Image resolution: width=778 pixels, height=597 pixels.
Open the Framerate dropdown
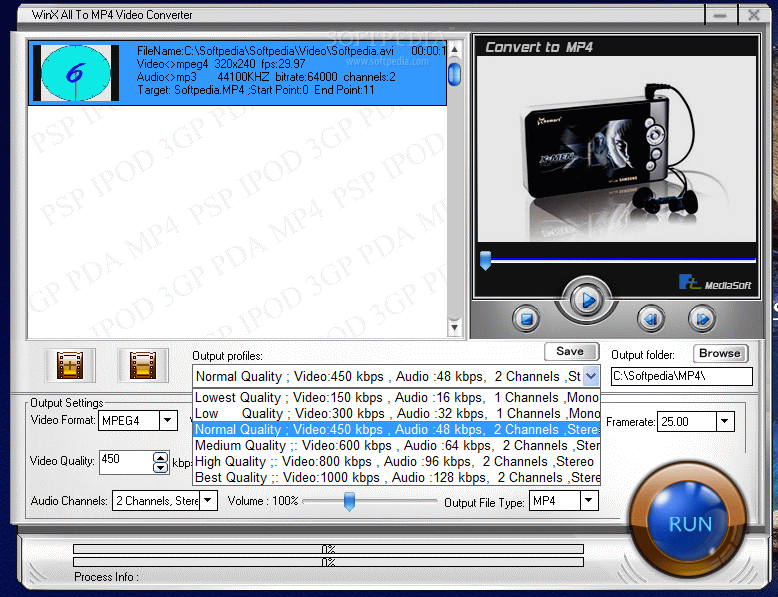(724, 421)
